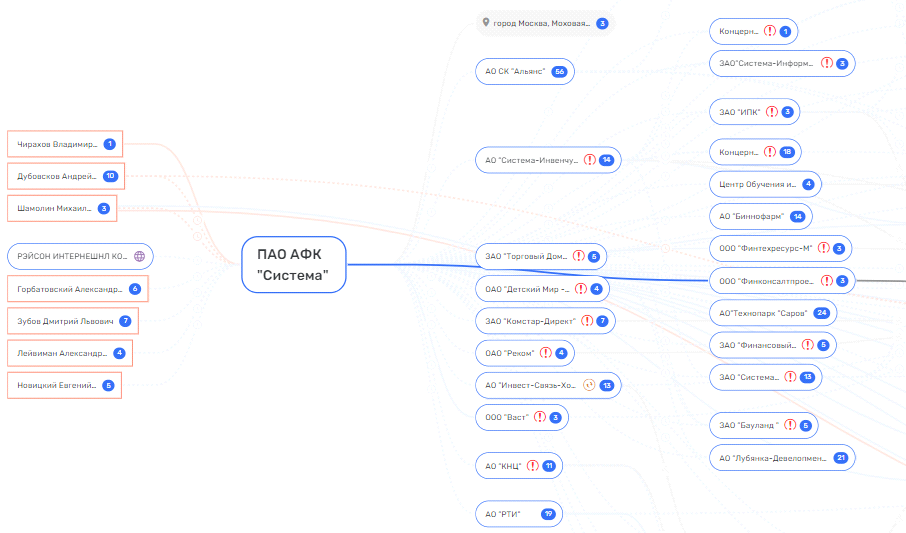Click the ЗАО "ИПК" label text
906x533 pixels.
(x=740, y=112)
